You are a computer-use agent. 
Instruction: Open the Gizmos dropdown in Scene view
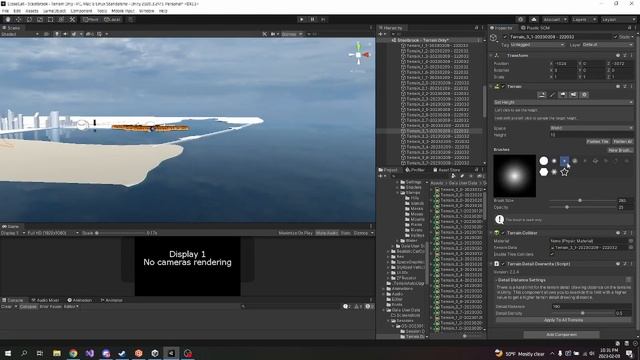coord(291,34)
